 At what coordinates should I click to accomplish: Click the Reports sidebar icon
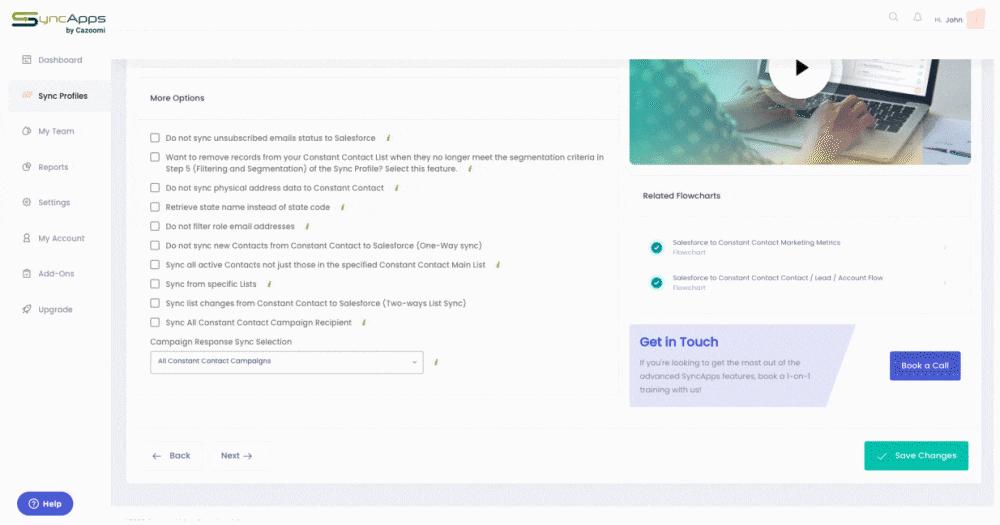(27, 167)
